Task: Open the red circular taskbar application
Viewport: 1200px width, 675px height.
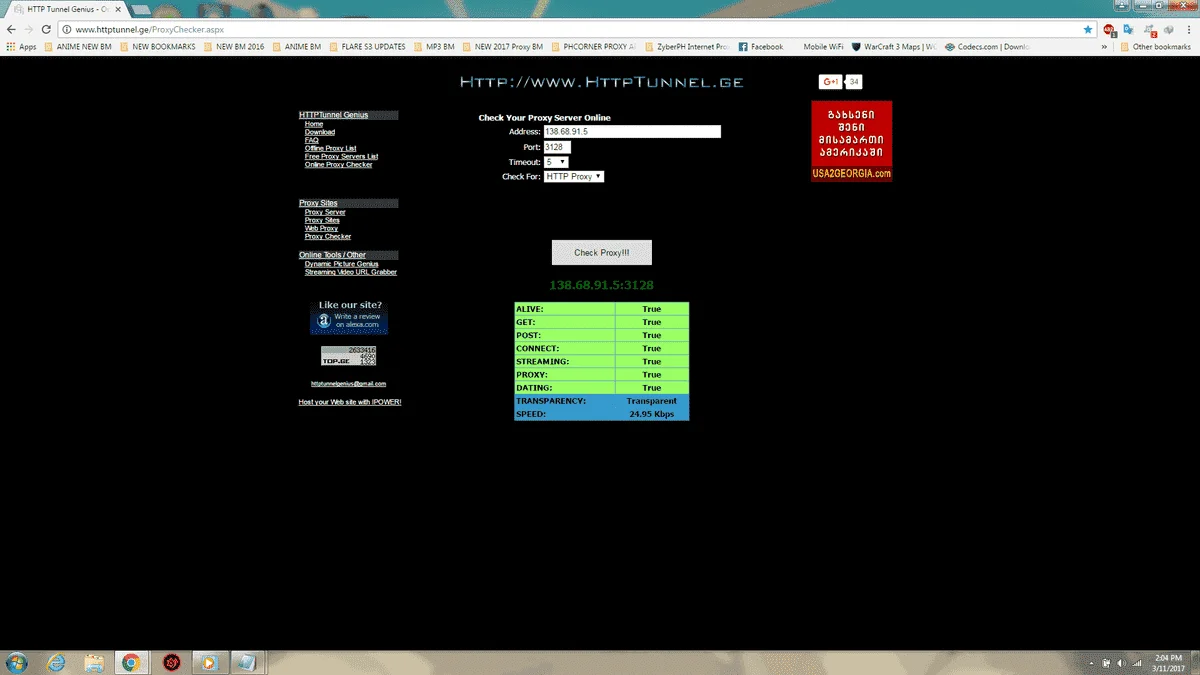Action: point(171,662)
